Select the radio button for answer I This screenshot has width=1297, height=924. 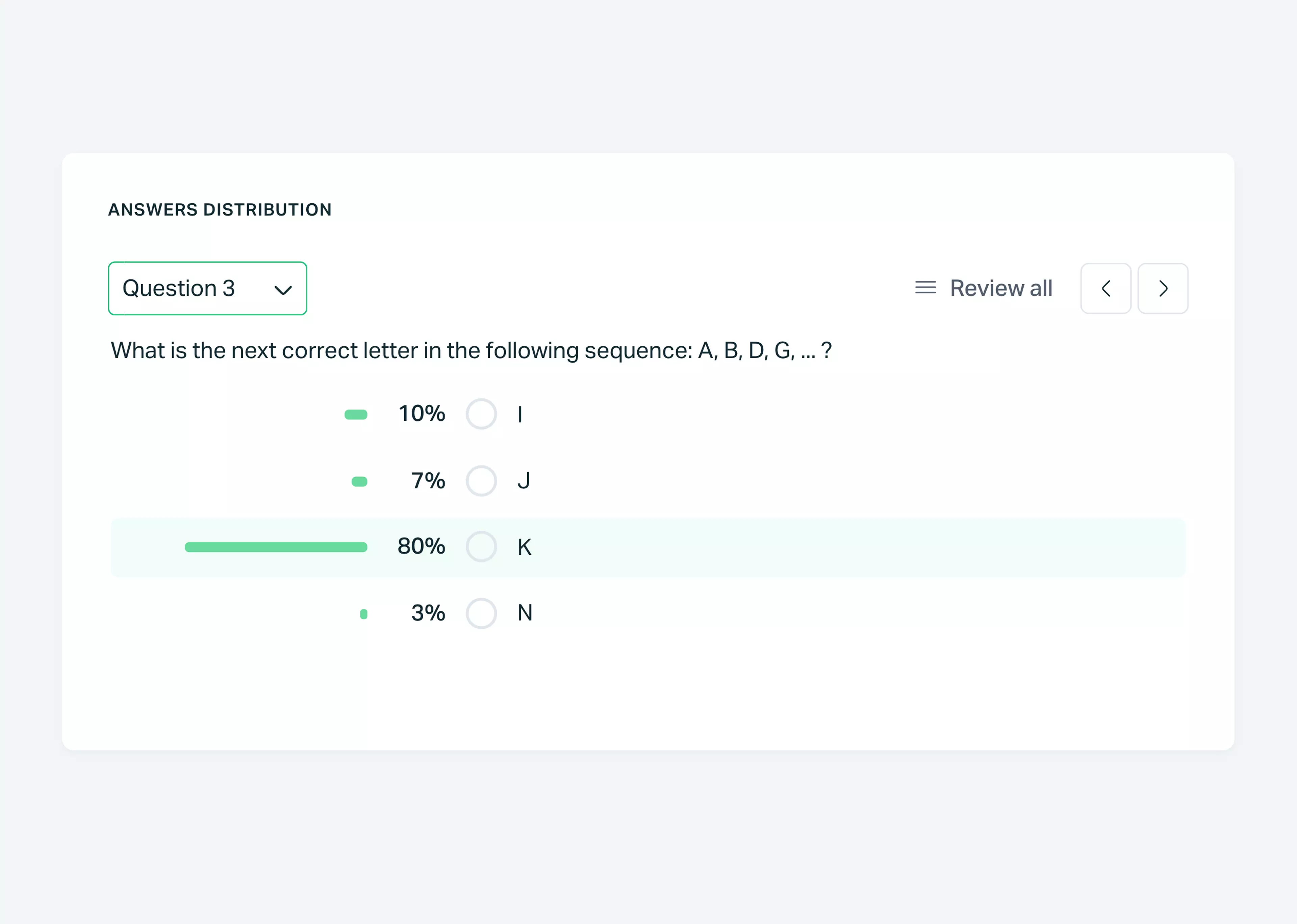(x=481, y=414)
